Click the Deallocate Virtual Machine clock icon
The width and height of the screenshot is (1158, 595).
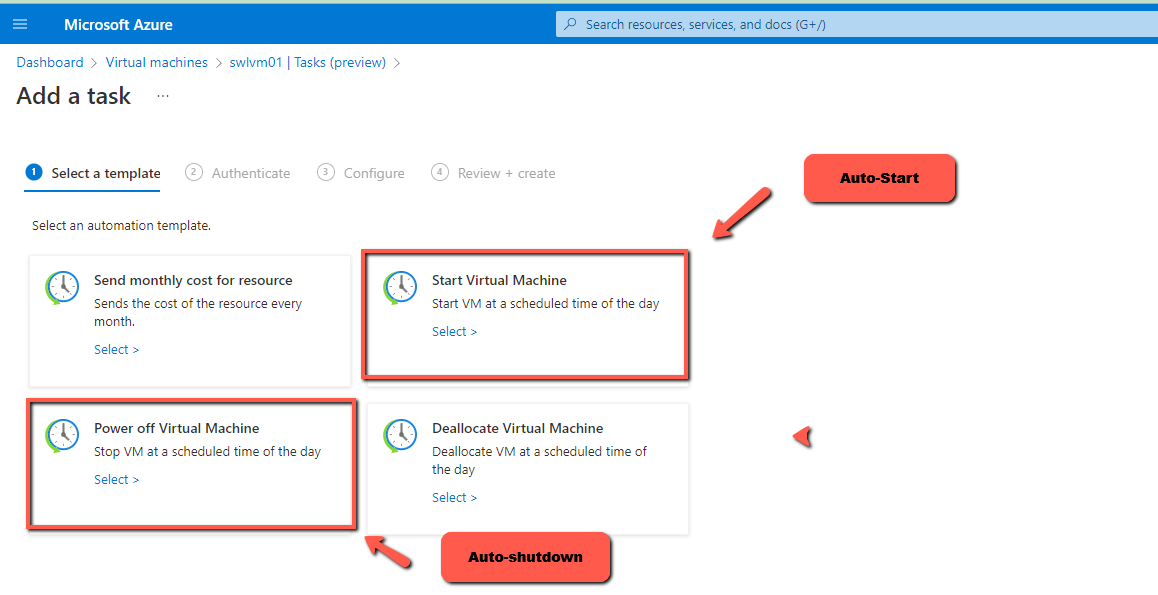(x=400, y=435)
